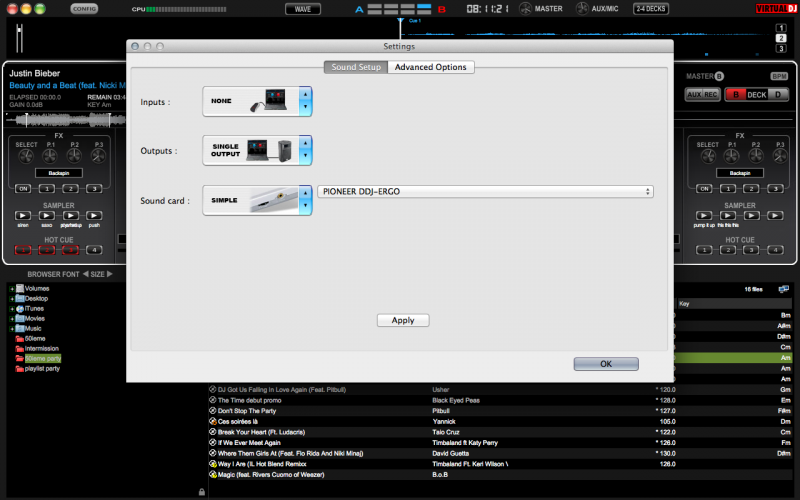Enable the AUX REC button
The image size is (800, 500).
[x=701, y=94]
